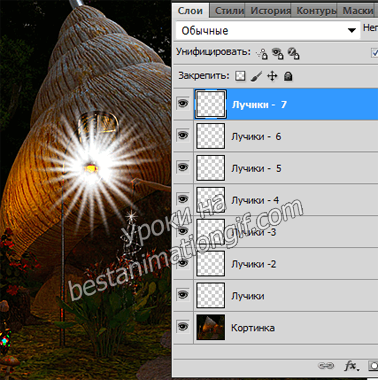Select layer name Лучики -3

(x=254, y=232)
